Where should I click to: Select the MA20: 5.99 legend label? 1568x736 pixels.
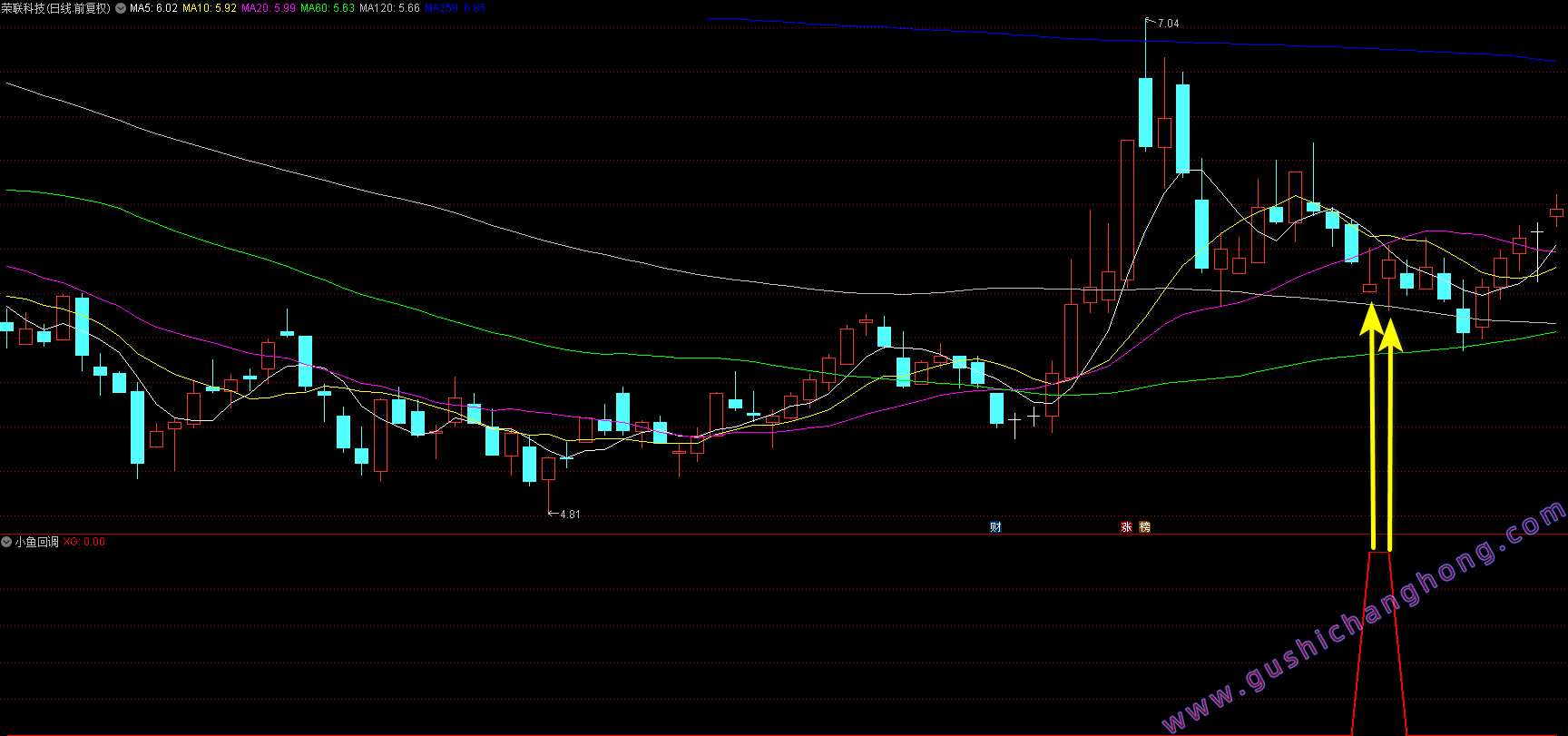pyautogui.click(x=269, y=8)
